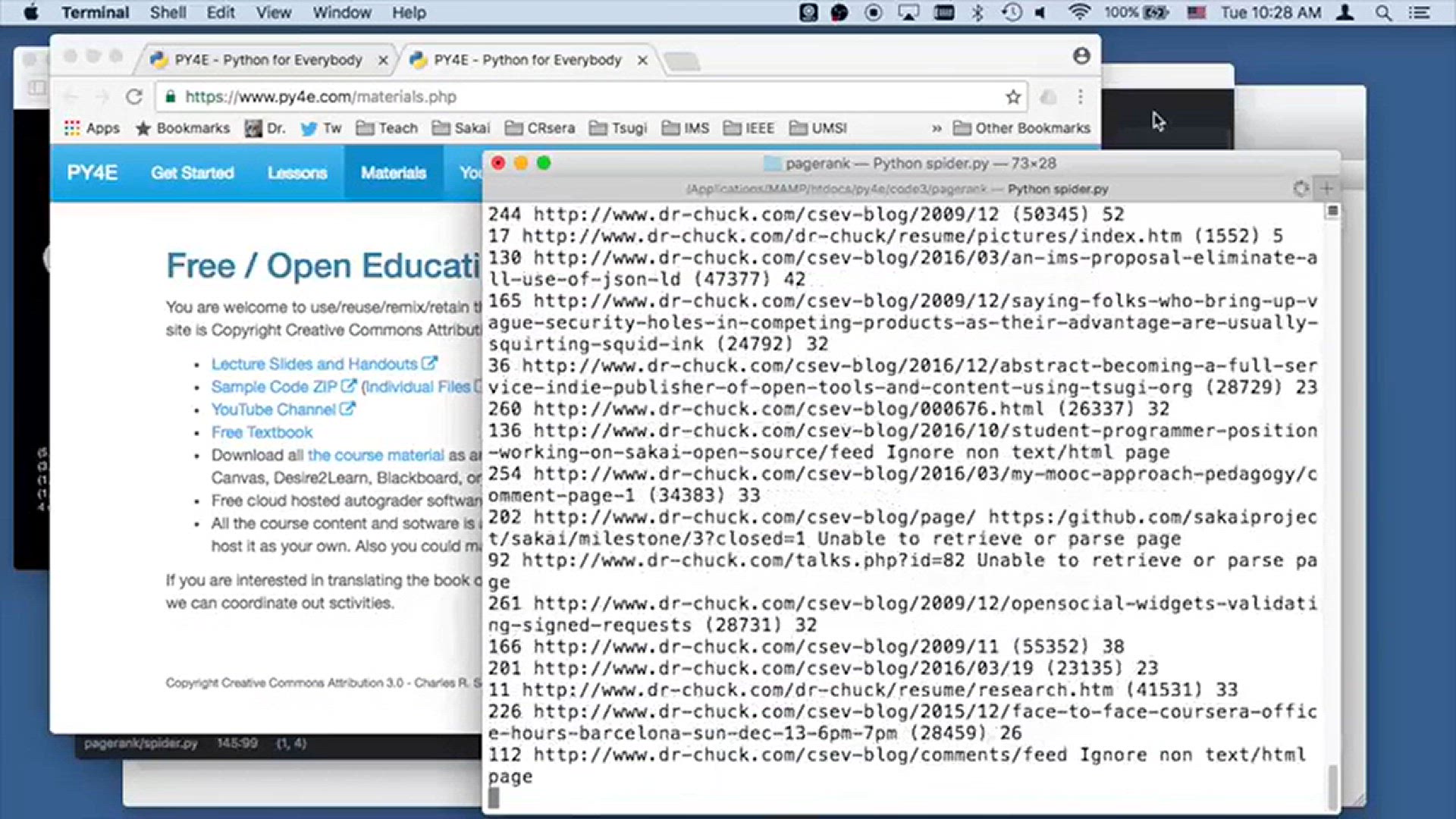Click the PY4E site logo

tap(92, 173)
